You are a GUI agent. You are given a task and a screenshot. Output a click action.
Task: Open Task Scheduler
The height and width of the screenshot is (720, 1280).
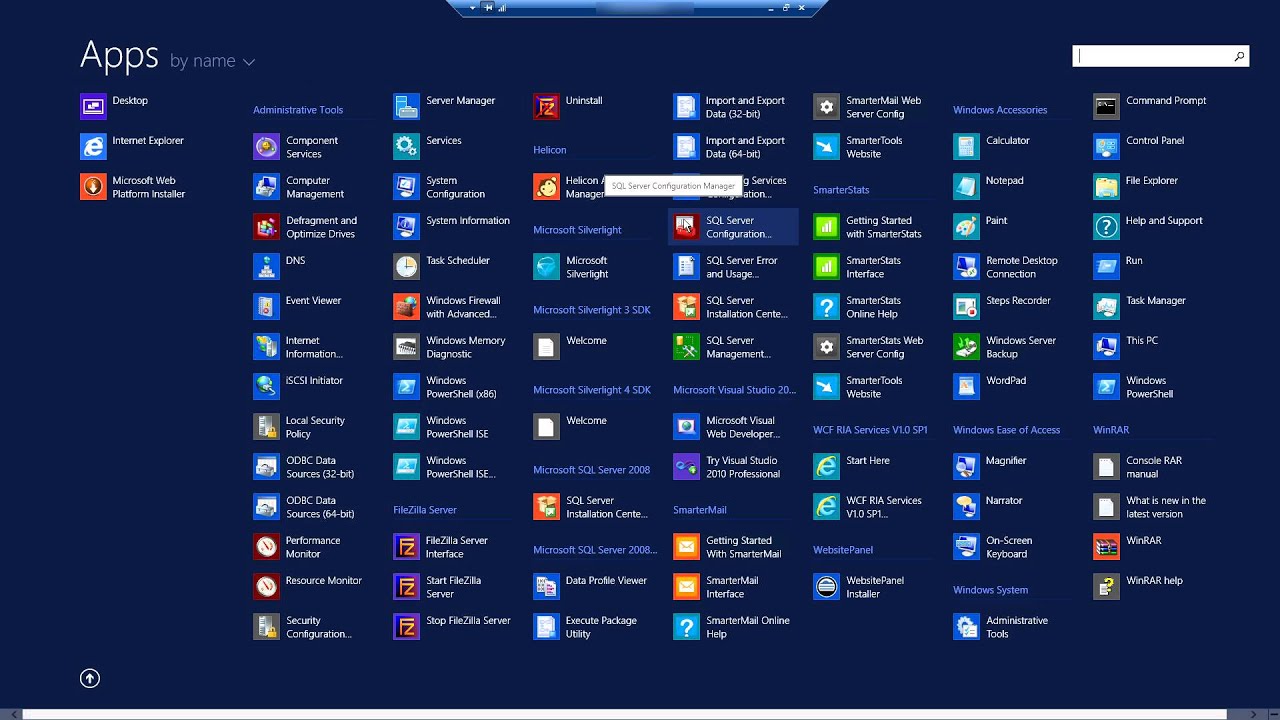[442, 266]
